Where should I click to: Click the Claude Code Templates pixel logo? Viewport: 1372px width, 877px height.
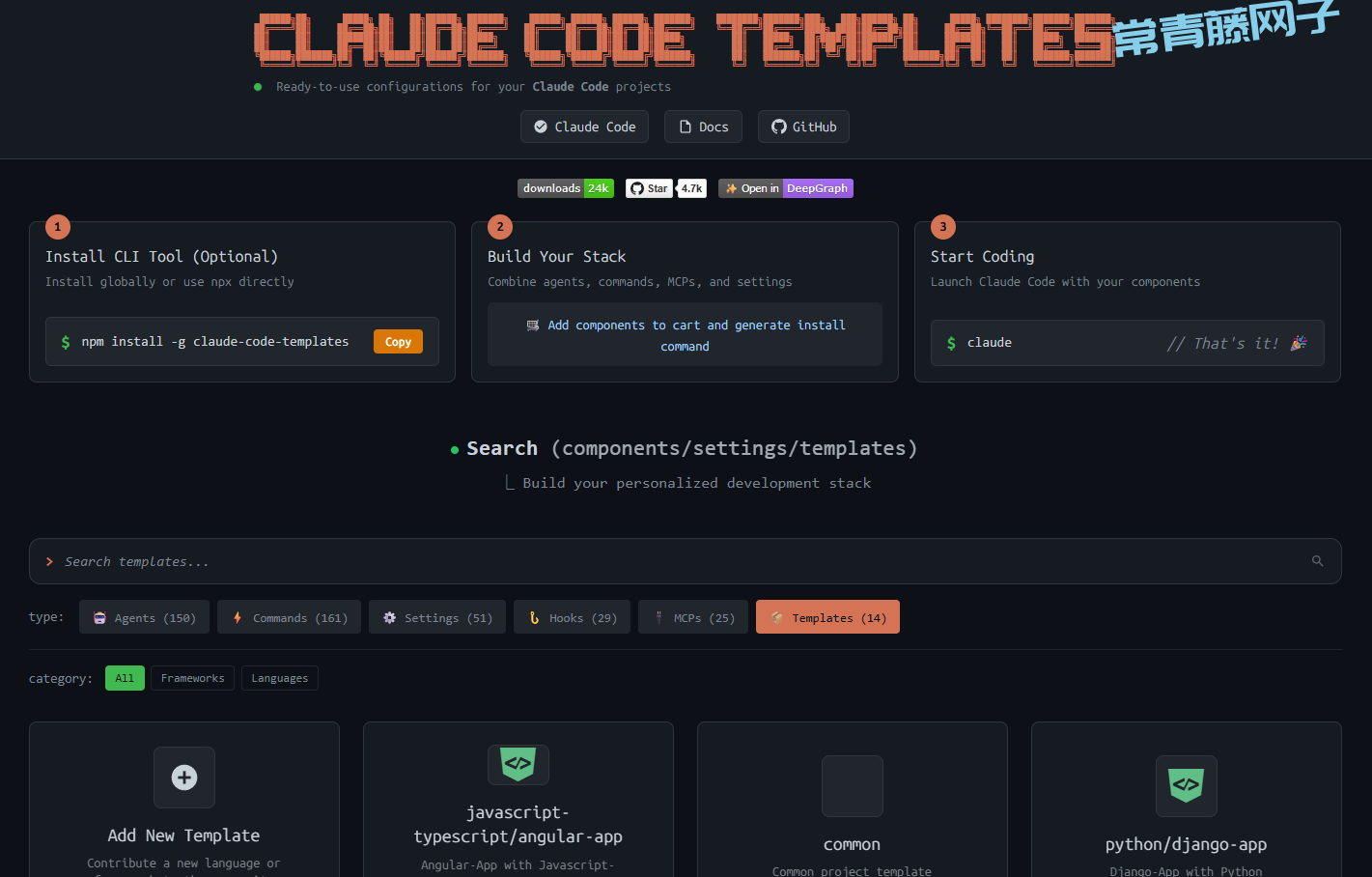coord(684,39)
